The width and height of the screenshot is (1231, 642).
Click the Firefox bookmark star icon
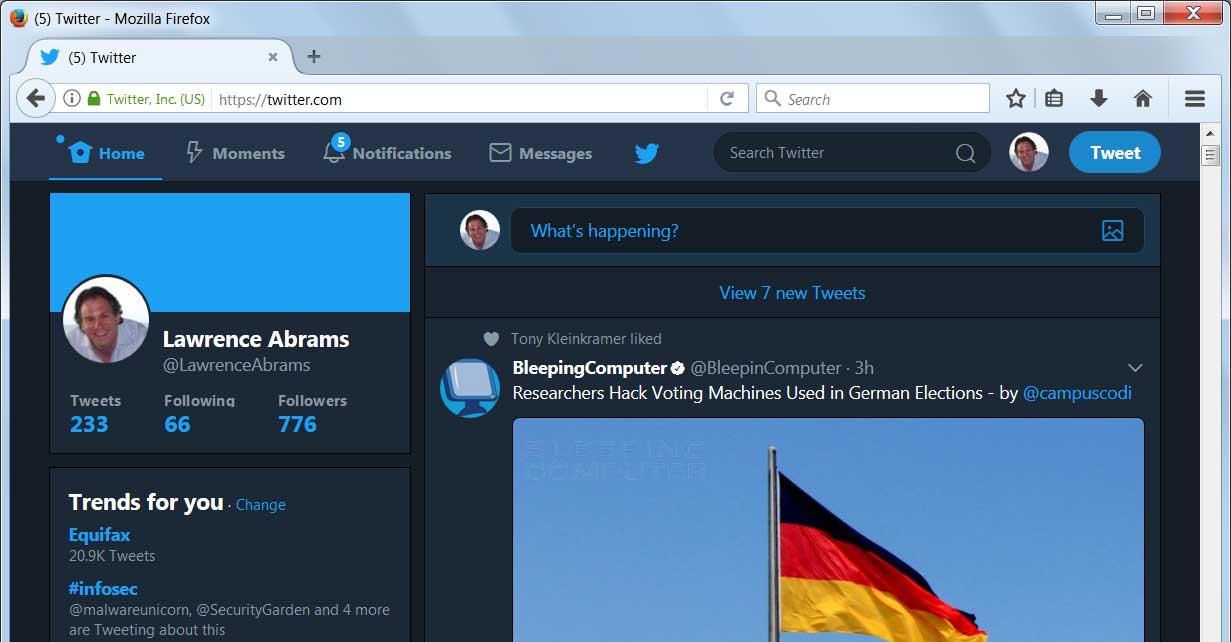click(1016, 98)
